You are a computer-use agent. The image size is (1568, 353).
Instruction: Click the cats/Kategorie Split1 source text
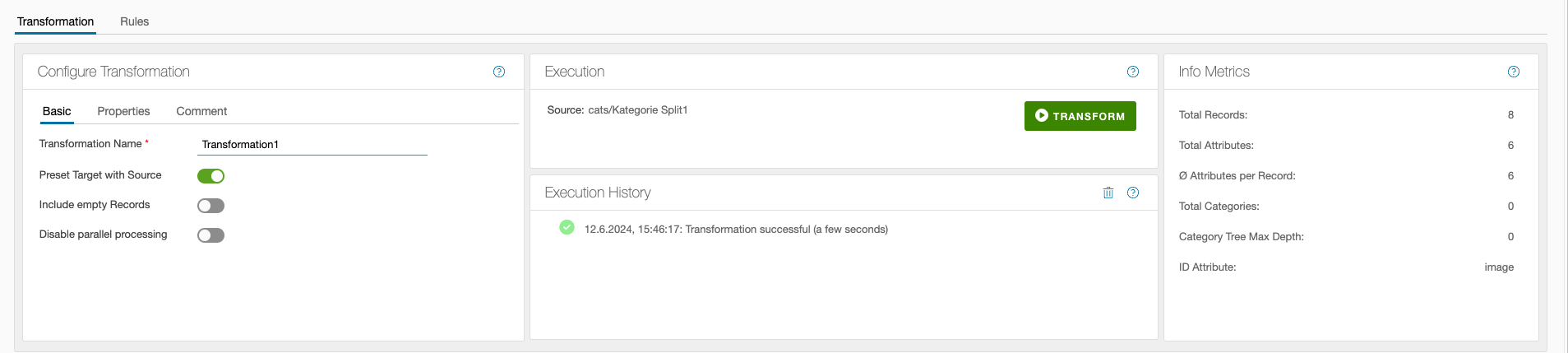(637, 110)
